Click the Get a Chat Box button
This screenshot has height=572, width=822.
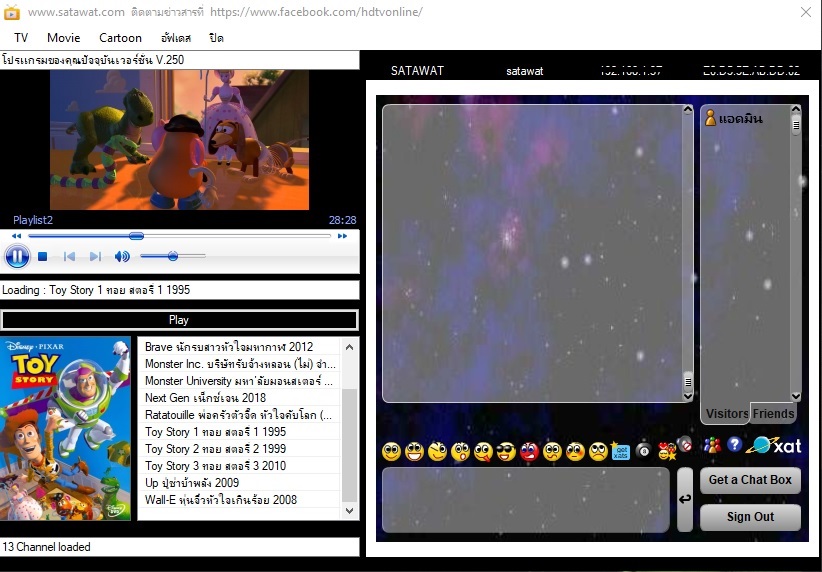tap(750, 480)
